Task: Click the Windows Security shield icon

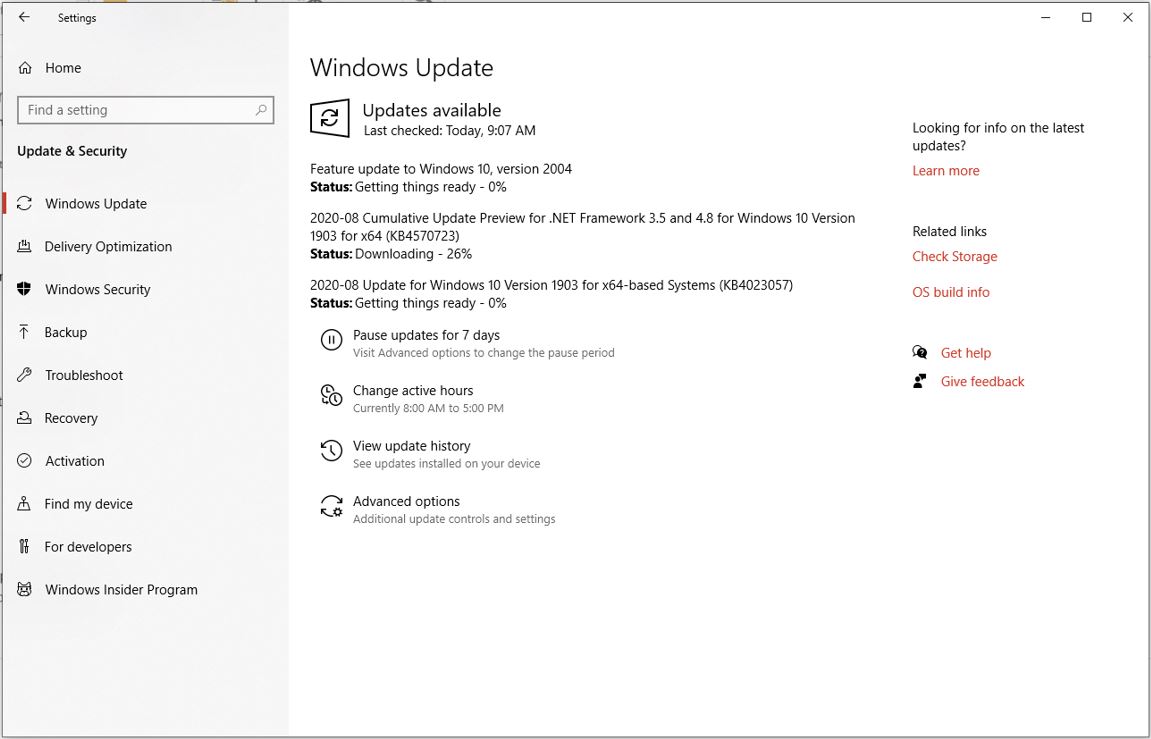Action: tap(24, 288)
